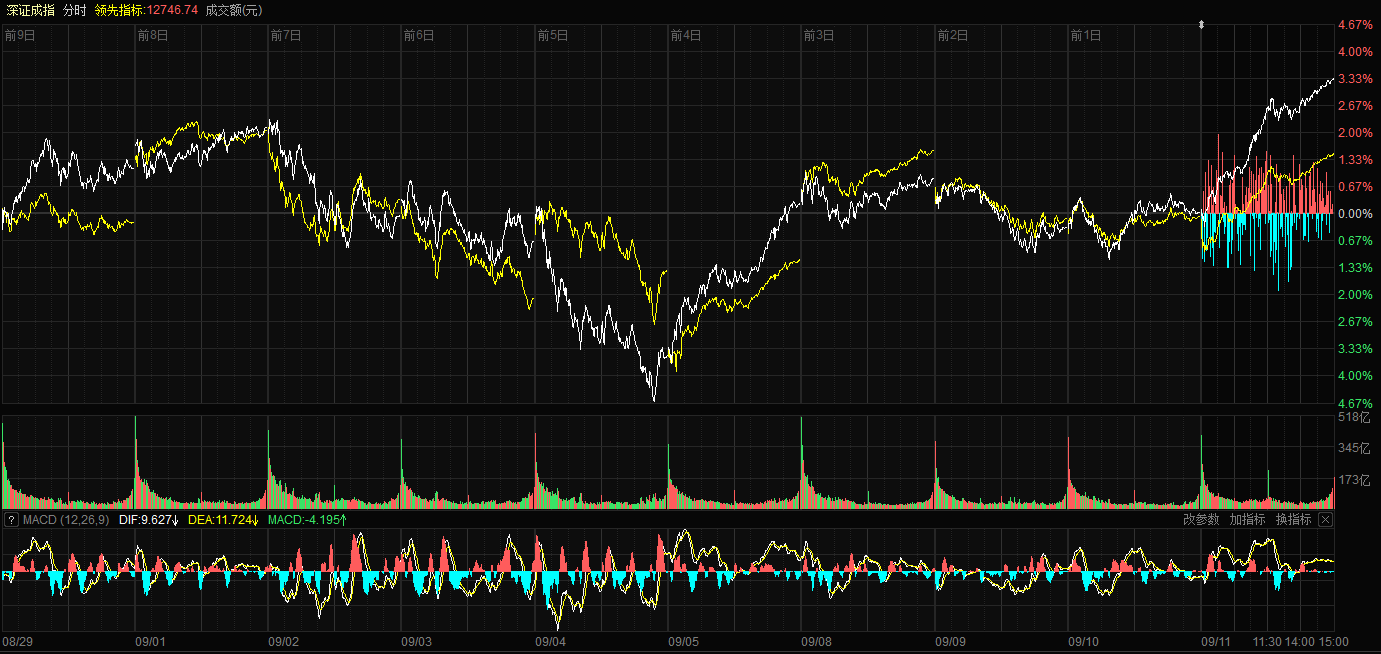This screenshot has width=1381, height=654.
Task: Click the red 2.67% axis label
Action: point(1355,106)
